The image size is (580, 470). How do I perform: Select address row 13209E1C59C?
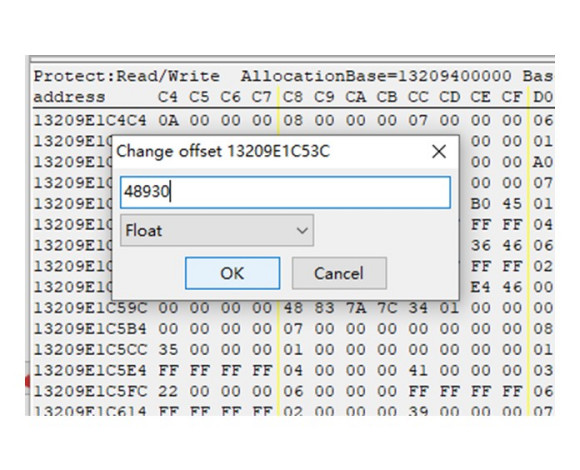(90, 308)
